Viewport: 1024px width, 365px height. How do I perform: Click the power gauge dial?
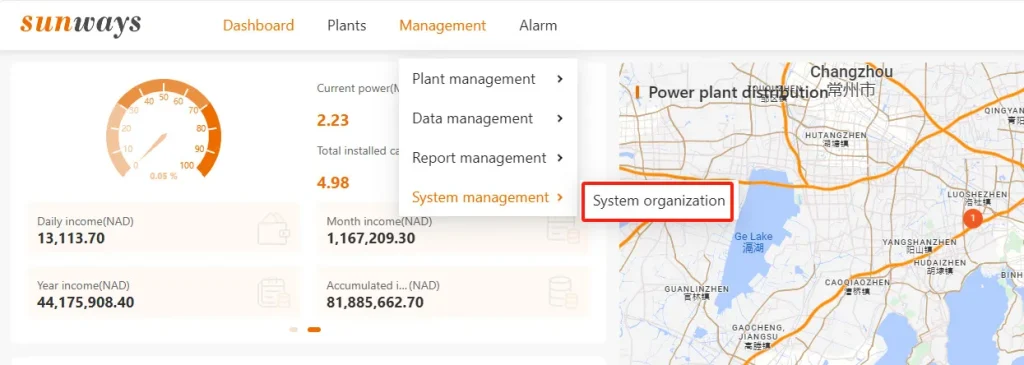(x=163, y=128)
